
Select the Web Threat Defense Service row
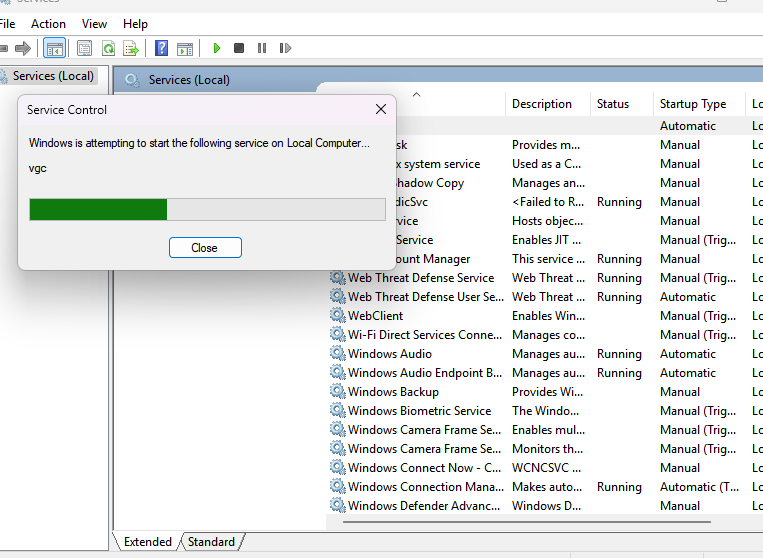pyautogui.click(x=421, y=278)
